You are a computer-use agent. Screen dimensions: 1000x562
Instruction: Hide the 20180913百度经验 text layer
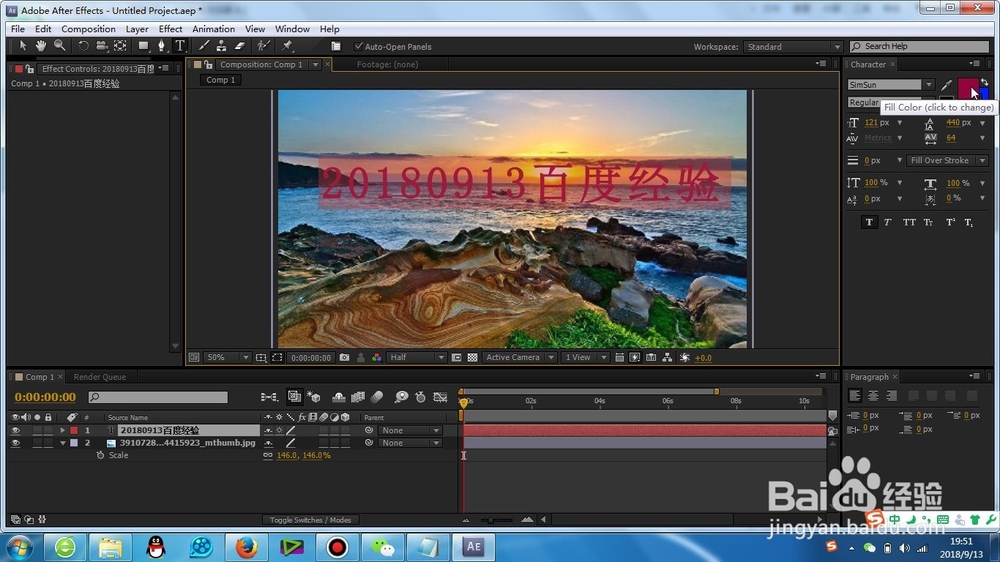[x=15, y=431]
